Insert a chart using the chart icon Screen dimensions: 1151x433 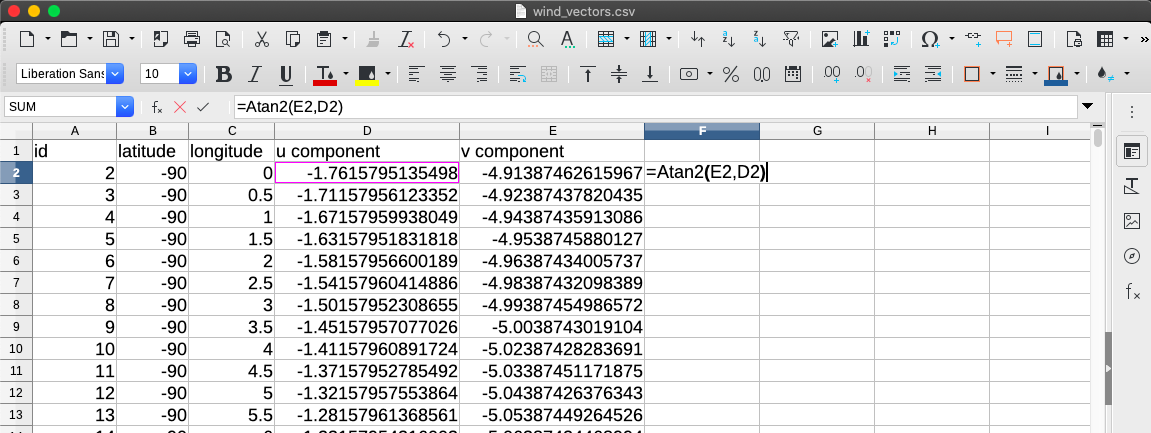tap(861, 40)
